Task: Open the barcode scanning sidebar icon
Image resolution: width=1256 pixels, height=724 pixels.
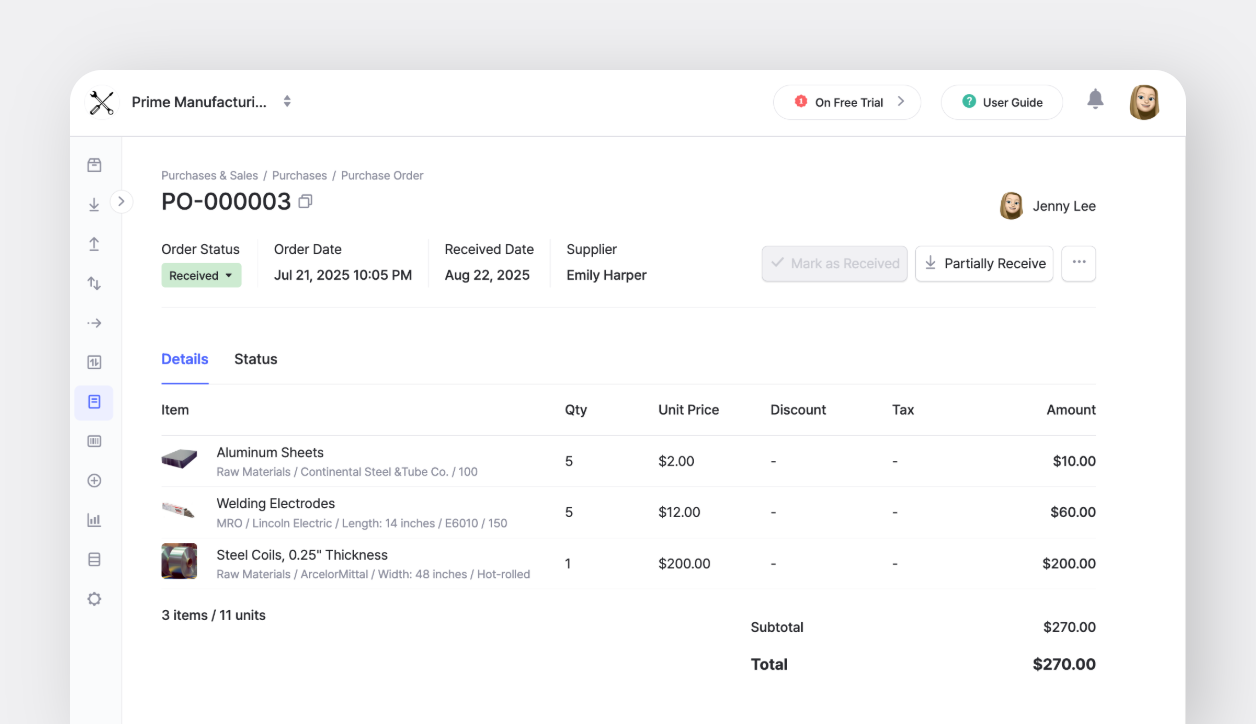Action: click(x=94, y=440)
